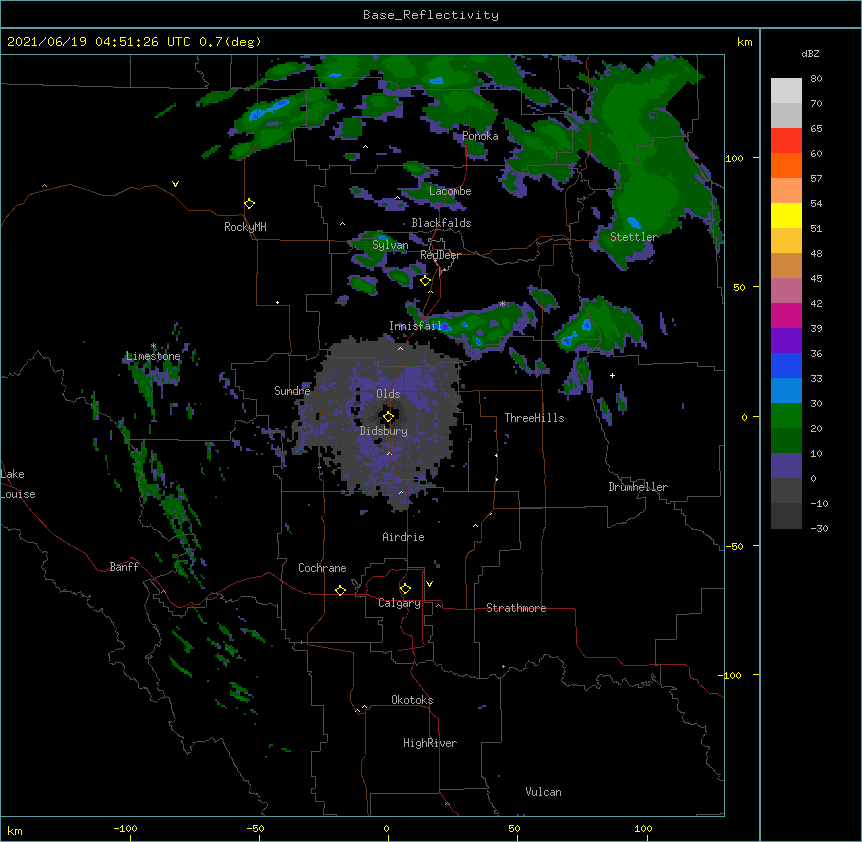Click the Ponoka label
The image size is (862, 842).
[480, 136]
